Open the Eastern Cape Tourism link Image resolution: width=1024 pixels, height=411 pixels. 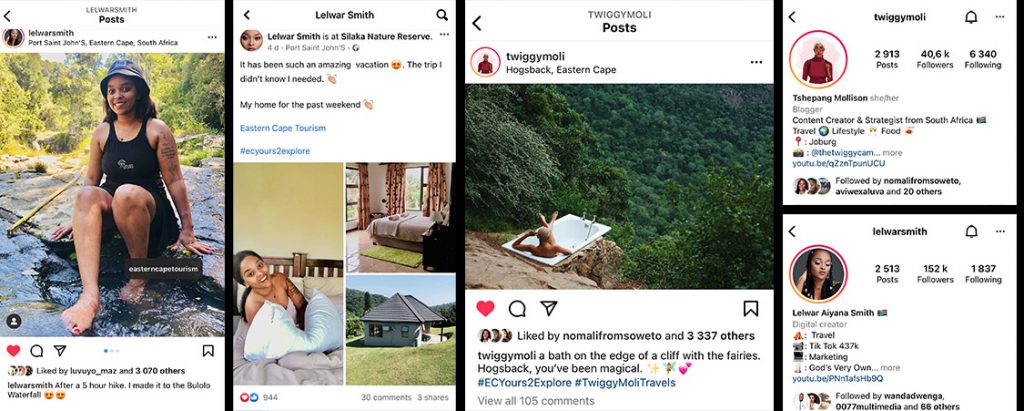283,128
